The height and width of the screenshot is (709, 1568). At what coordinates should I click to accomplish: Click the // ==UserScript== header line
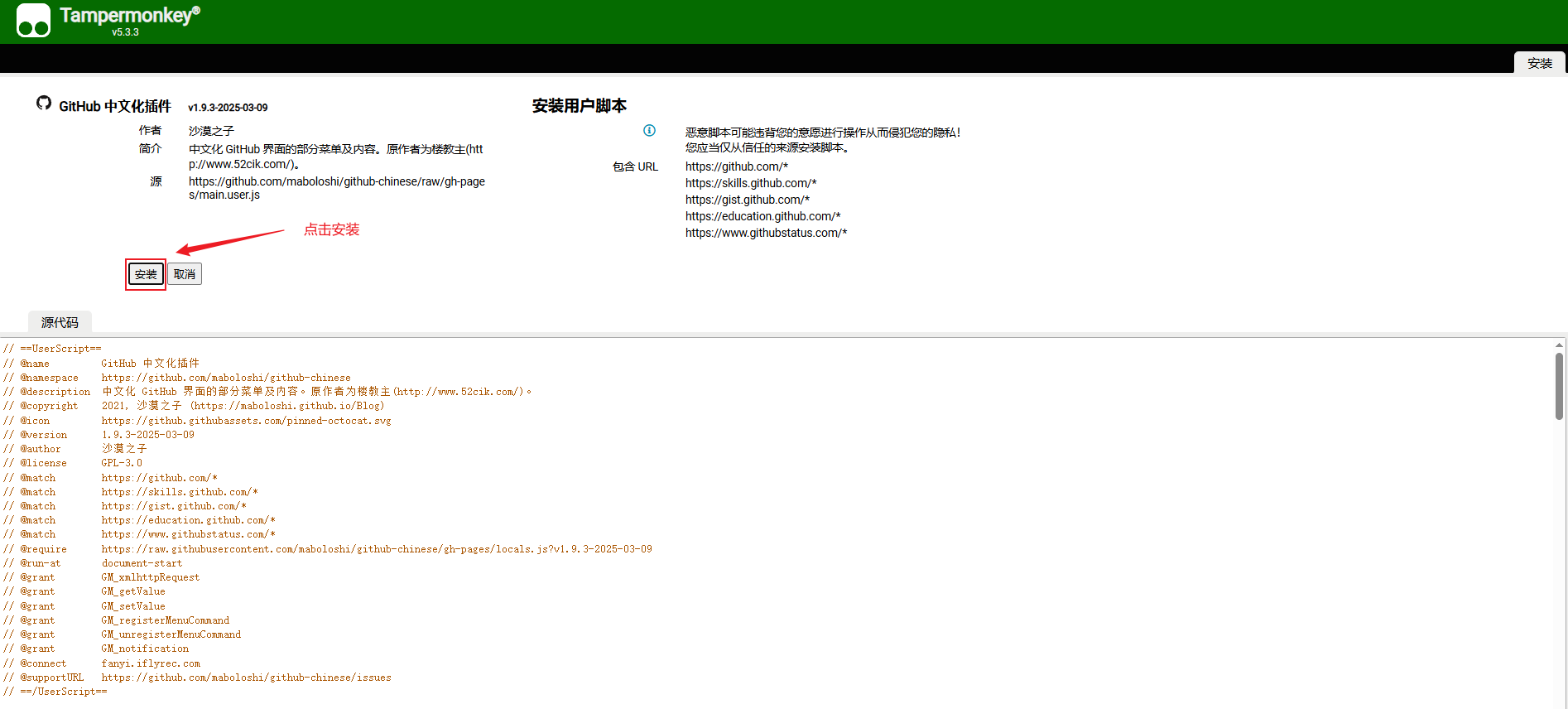[x=52, y=349]
